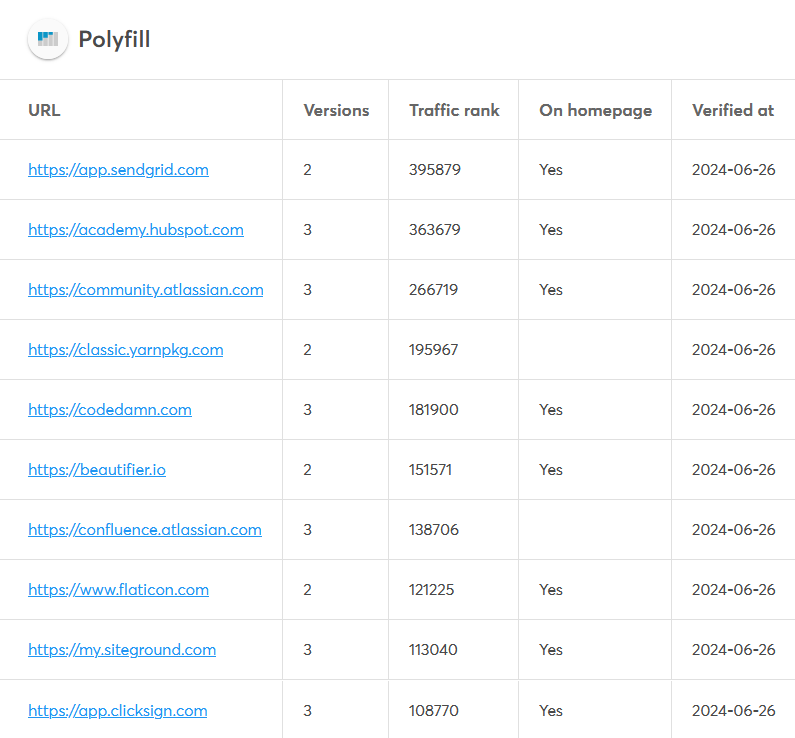Click the Yes cell in hubspot row
Viewport: 795px width, 738px height.
point(551,230)
